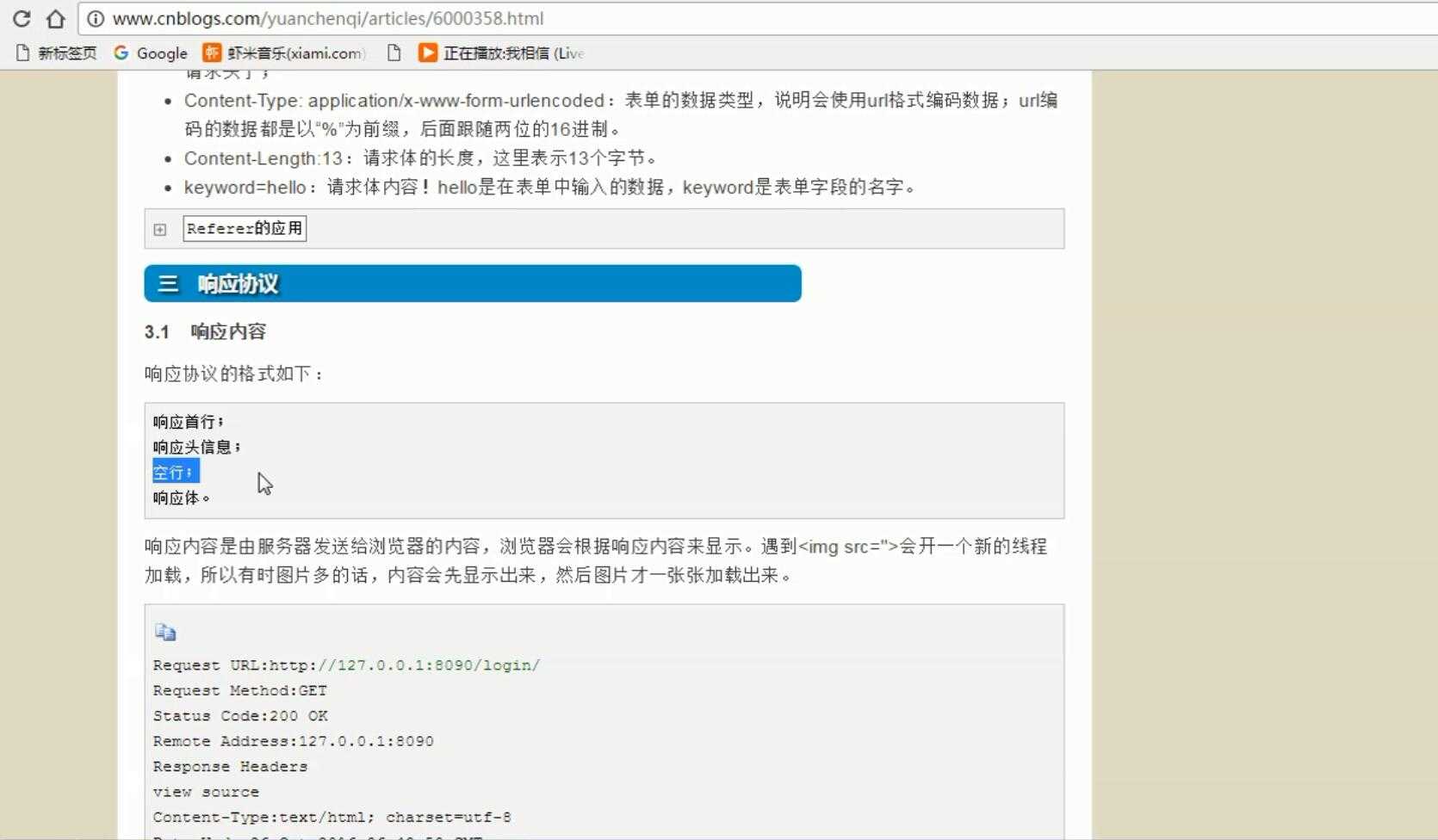
Task: Click the 响应协议 section header banner
Action: coord(473,283)
